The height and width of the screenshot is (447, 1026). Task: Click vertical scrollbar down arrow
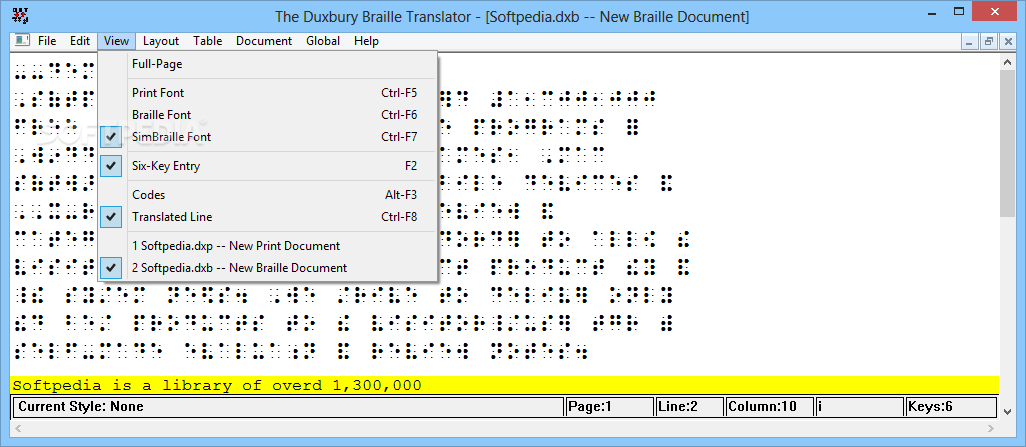click(1008, 411)
